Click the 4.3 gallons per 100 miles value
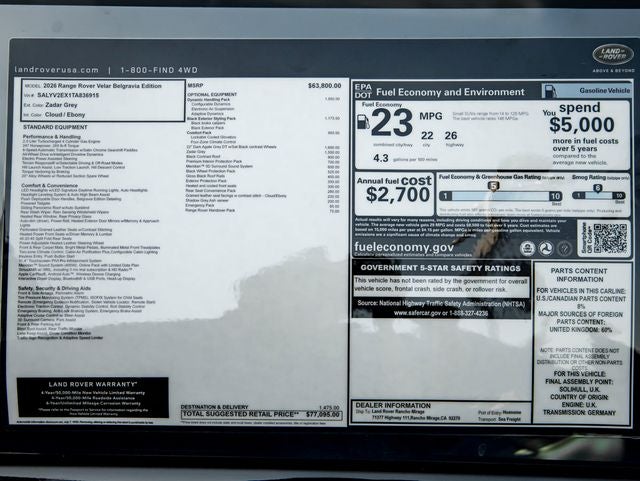 click(381, 158)
